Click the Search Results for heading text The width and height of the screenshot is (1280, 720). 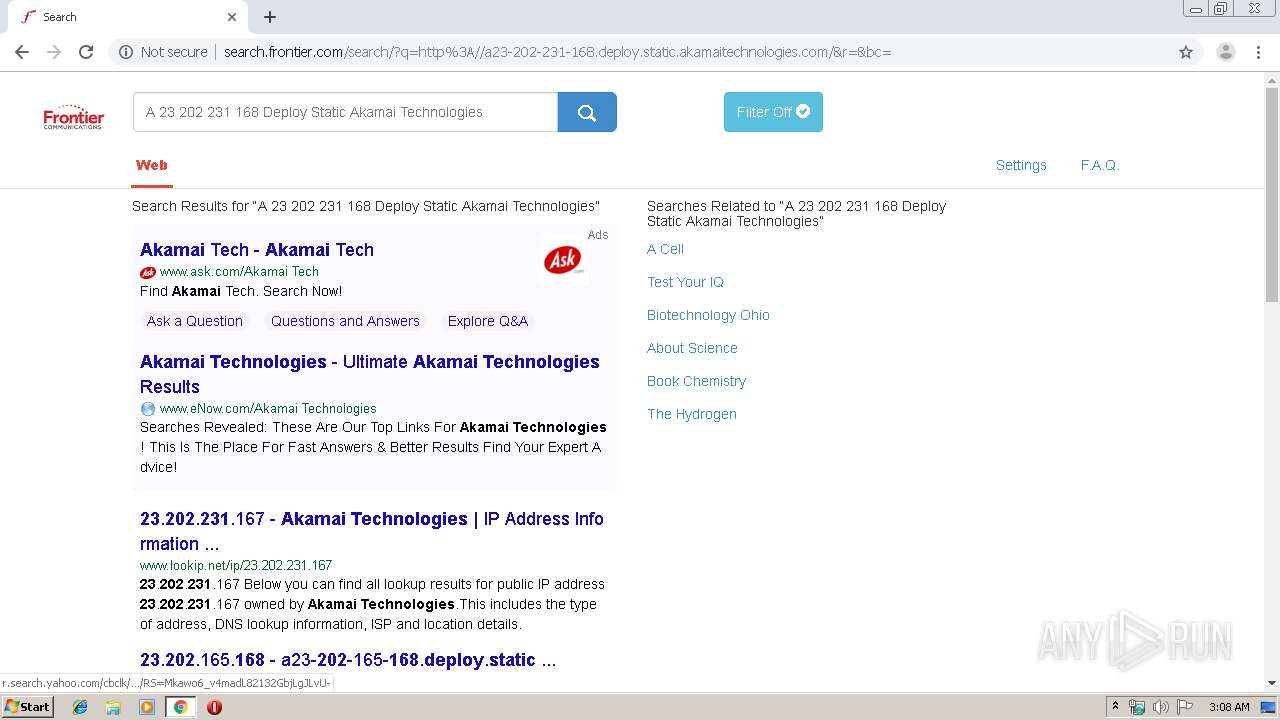pyautogui.click(x=366, y=206)
